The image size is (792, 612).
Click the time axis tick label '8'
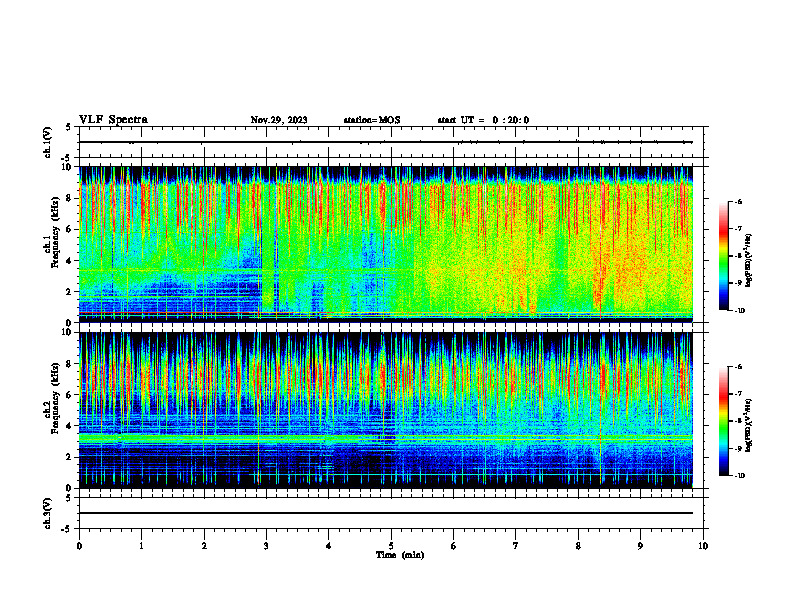pos(578,546)
